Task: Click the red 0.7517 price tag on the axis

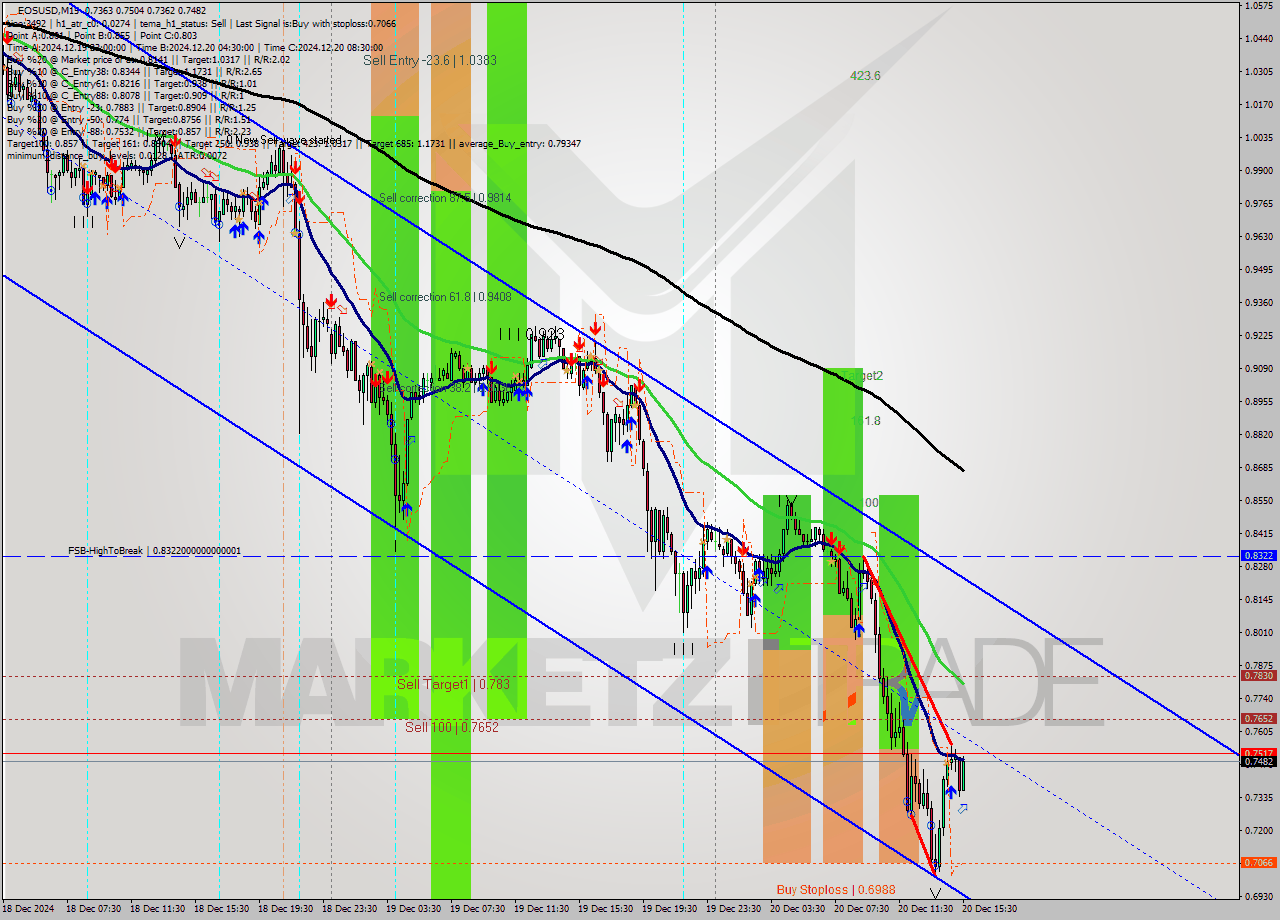Action: (1258, 752)
